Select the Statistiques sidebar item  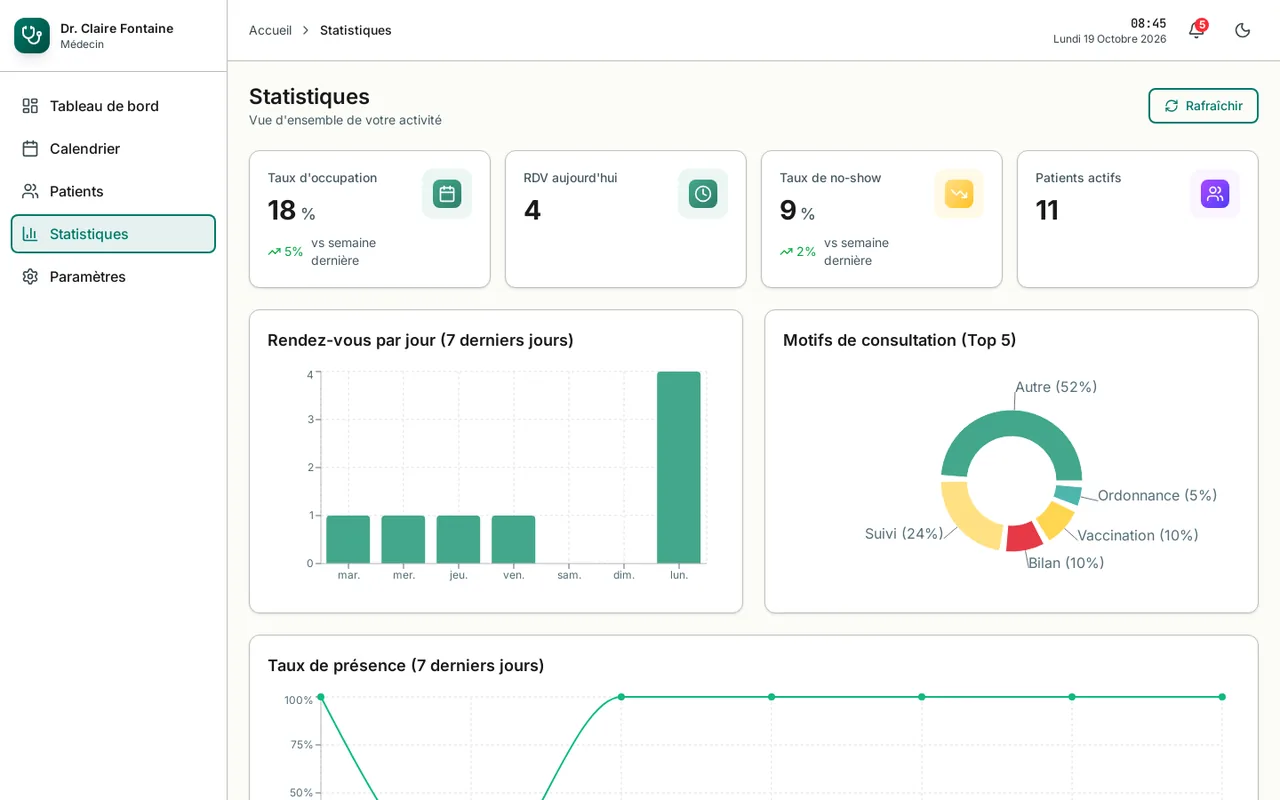[x=113, y=234]
